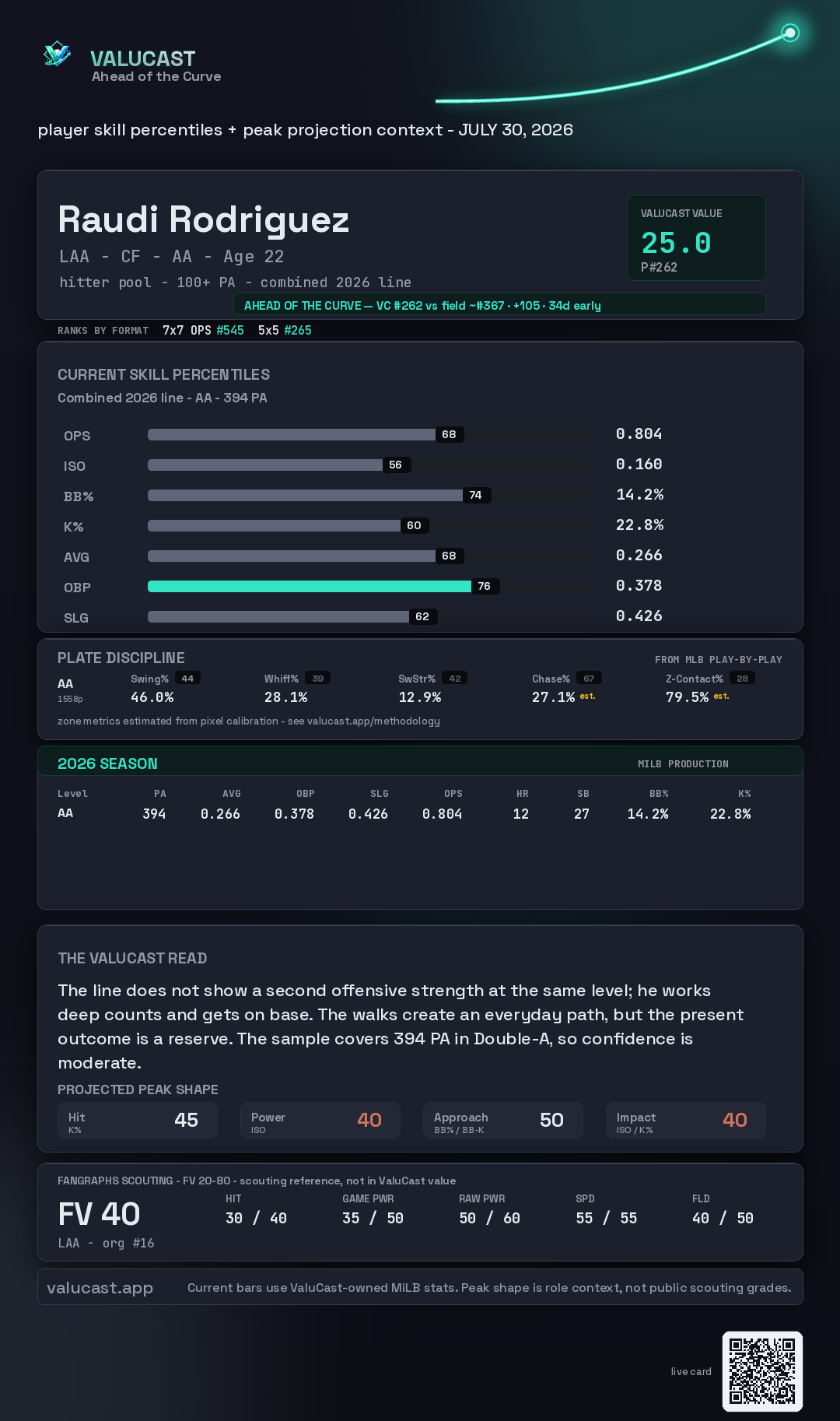This screenshot has height=1421, width=840.
Task: Open the live card QR code
Action: 762,1371
